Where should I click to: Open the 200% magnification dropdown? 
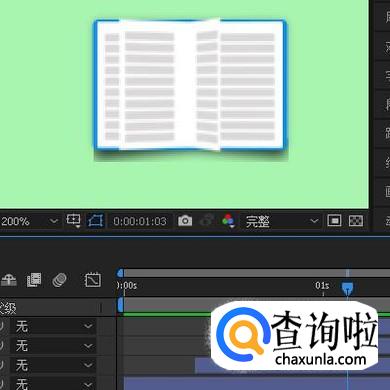[29, 221]
